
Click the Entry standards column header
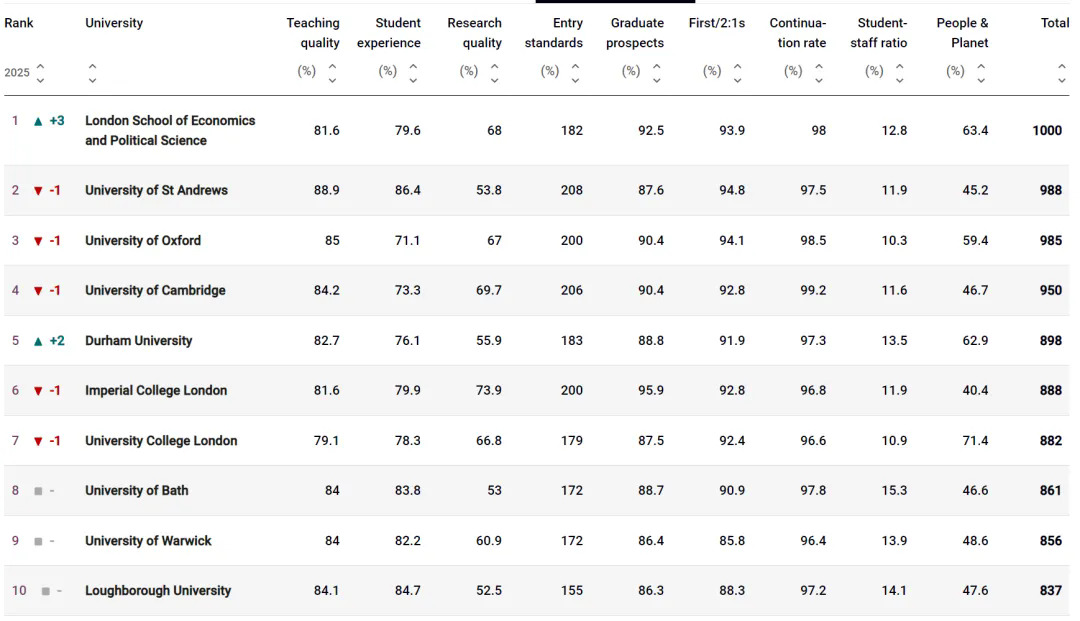[555, 33]
